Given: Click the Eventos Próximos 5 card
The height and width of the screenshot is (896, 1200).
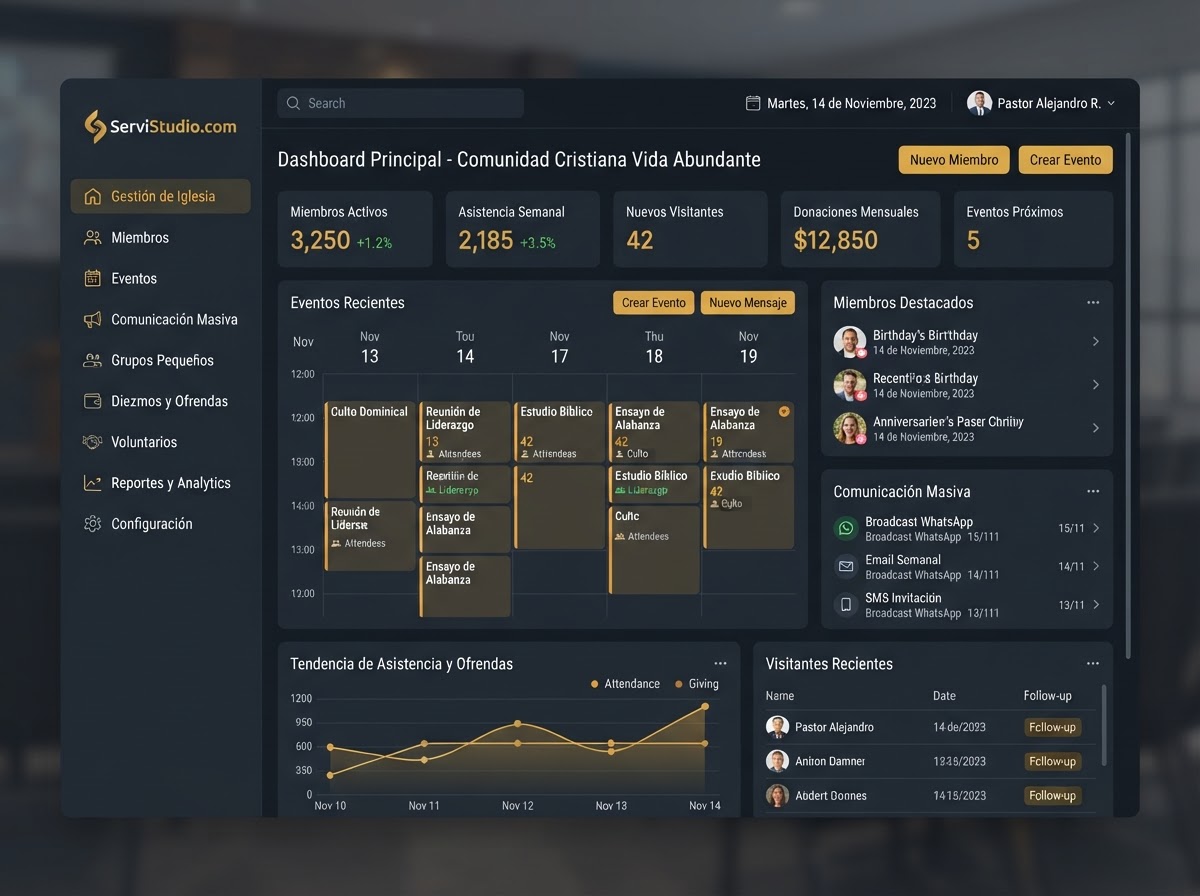Looking at the screenshot, I should click(x=1033, y=229).
